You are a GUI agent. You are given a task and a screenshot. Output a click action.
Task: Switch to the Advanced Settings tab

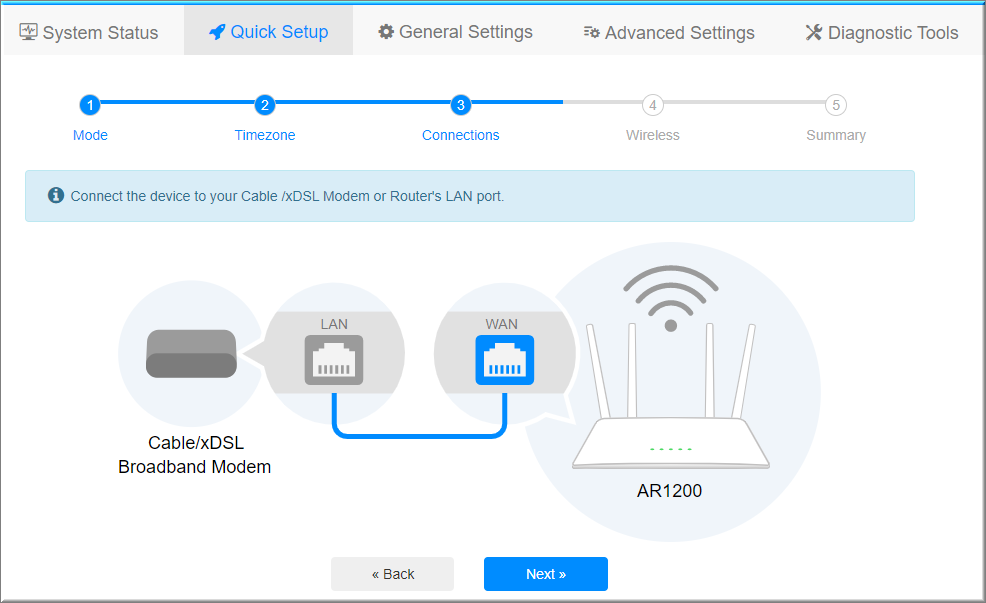pos(669,32)
